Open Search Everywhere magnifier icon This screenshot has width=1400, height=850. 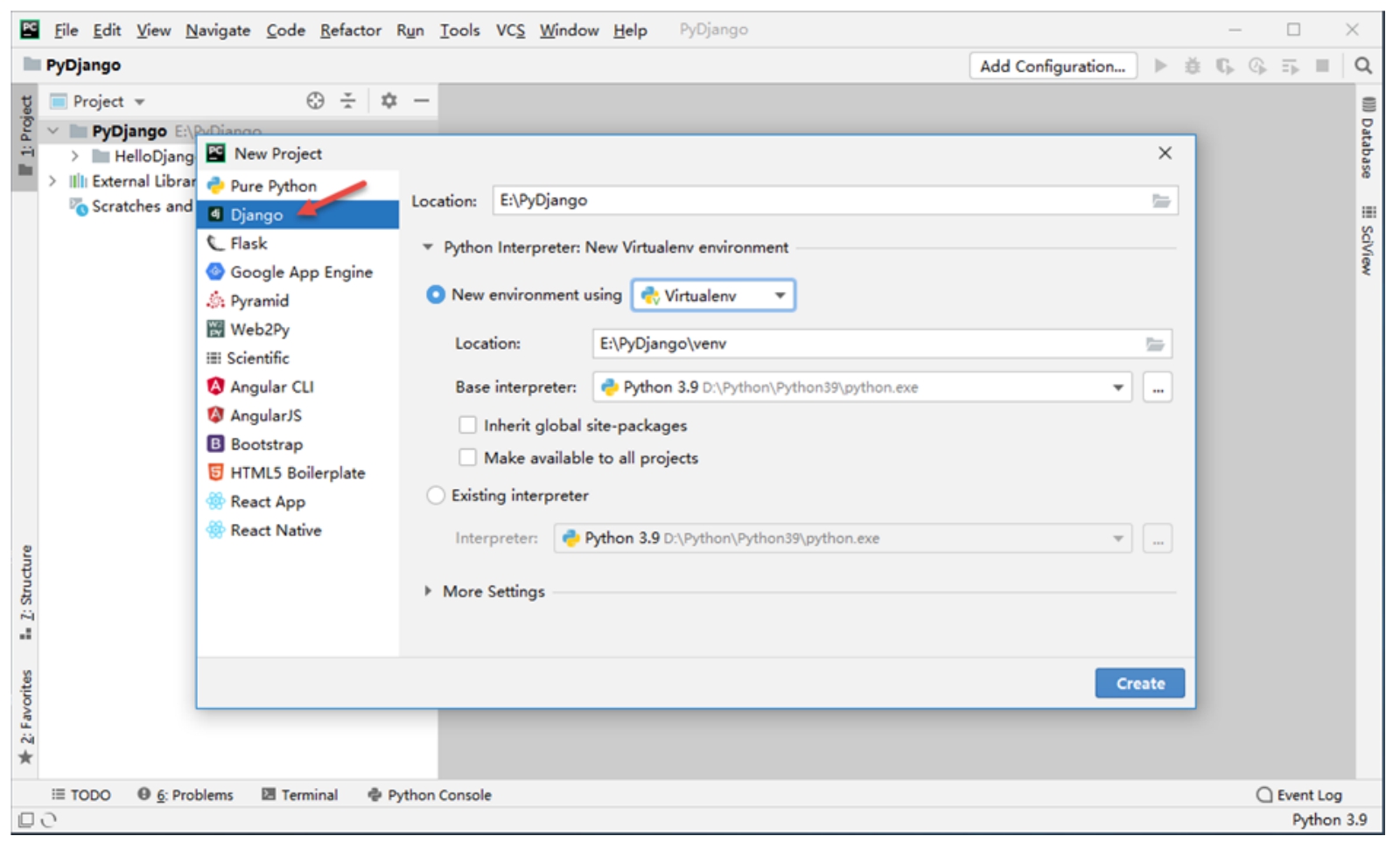coord(1362,66)
